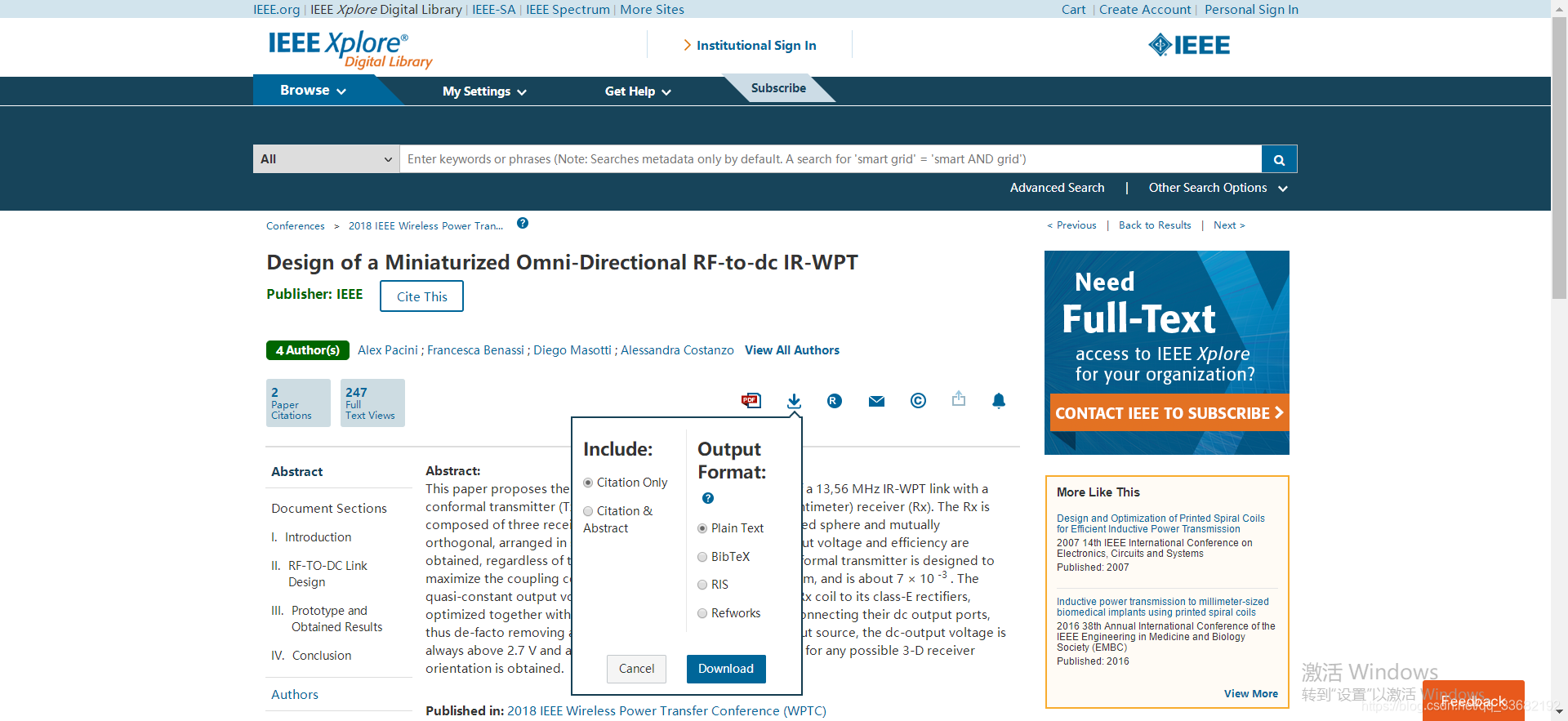Open IEEE Spectrum site link
1568x721 pixels.
coord(568,10)
